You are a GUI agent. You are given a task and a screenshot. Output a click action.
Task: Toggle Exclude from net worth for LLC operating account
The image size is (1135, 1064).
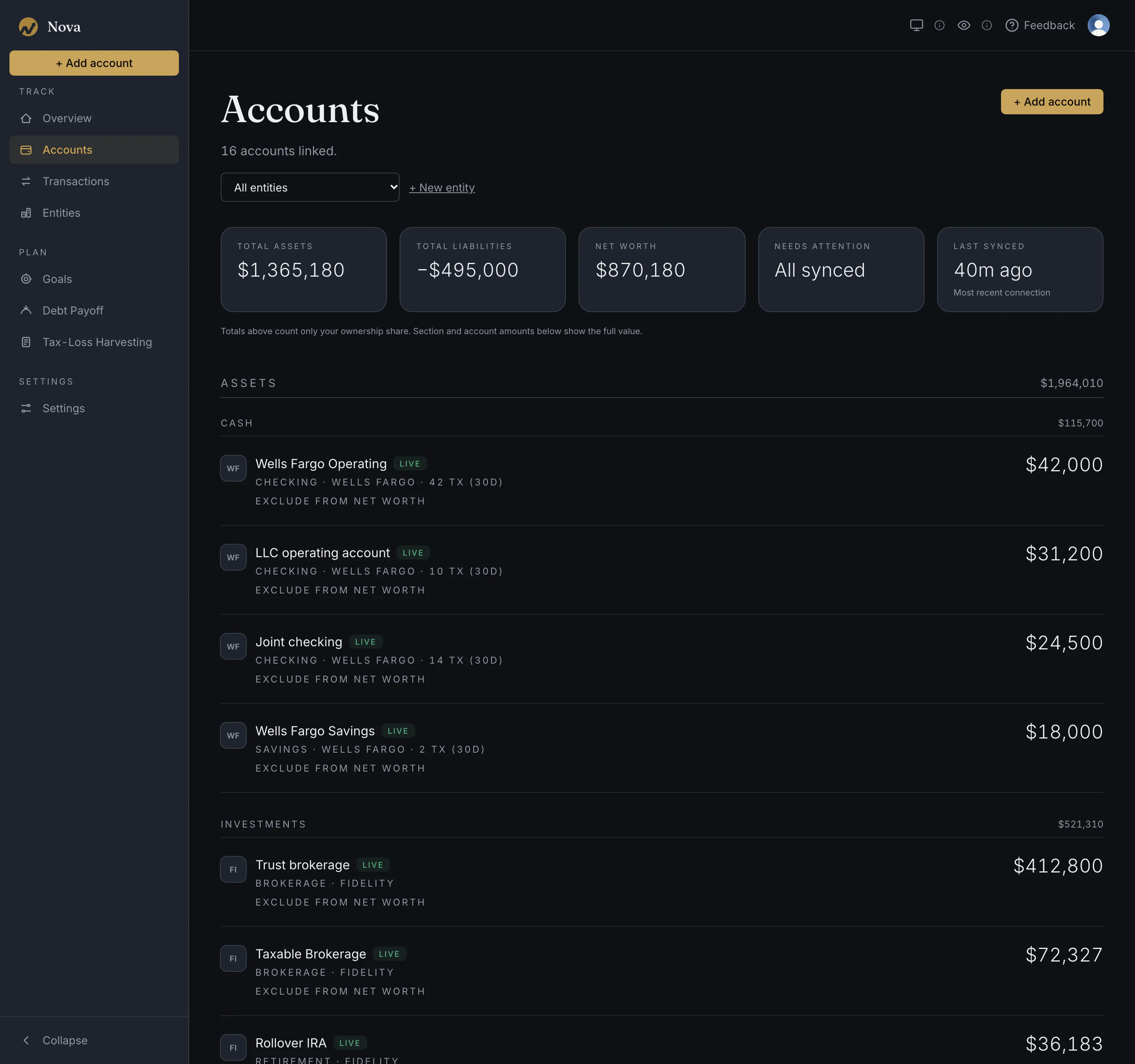[340, 590]
